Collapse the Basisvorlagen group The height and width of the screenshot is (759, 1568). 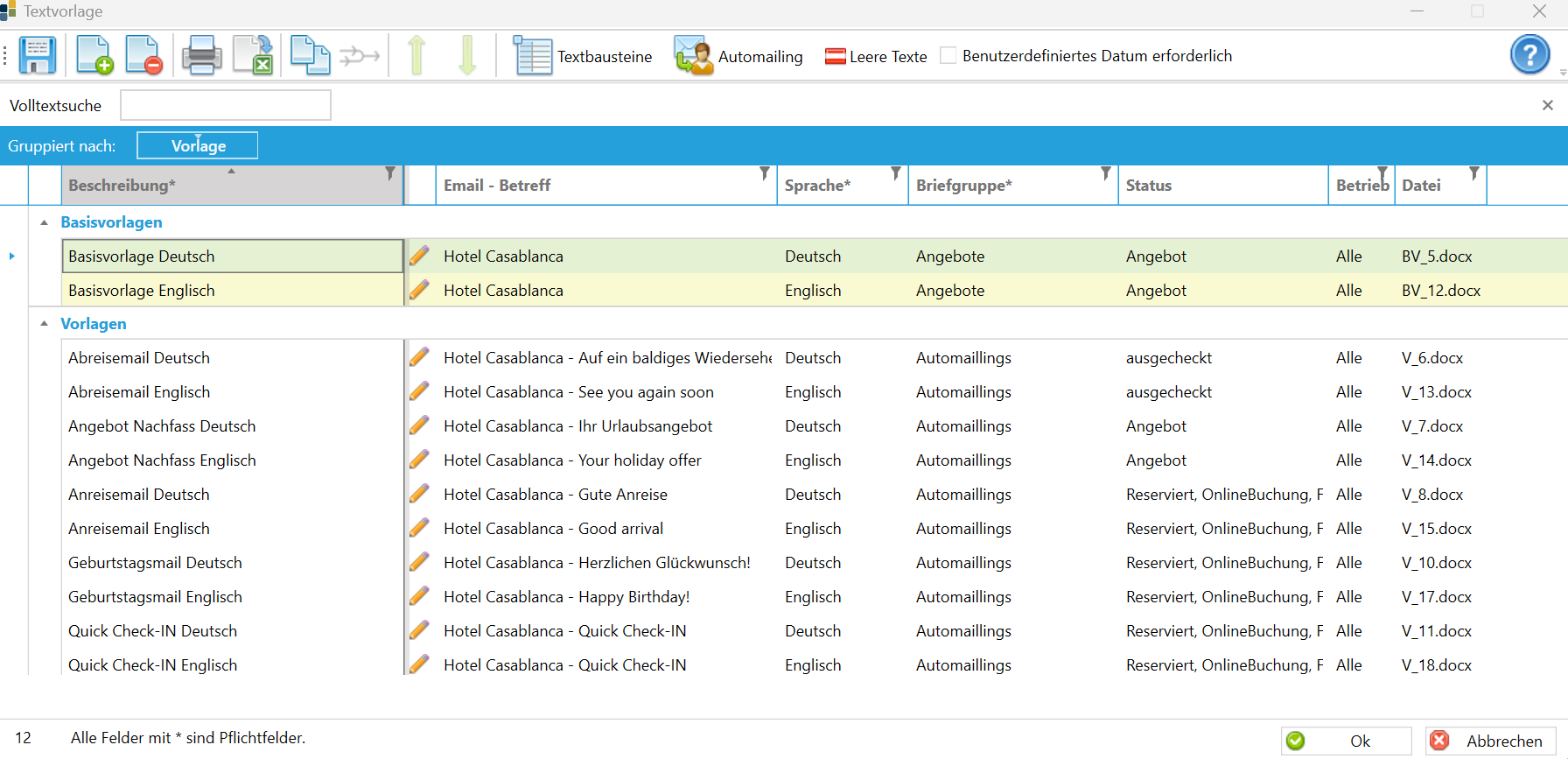pyautogui.click(x=44, y=222)
